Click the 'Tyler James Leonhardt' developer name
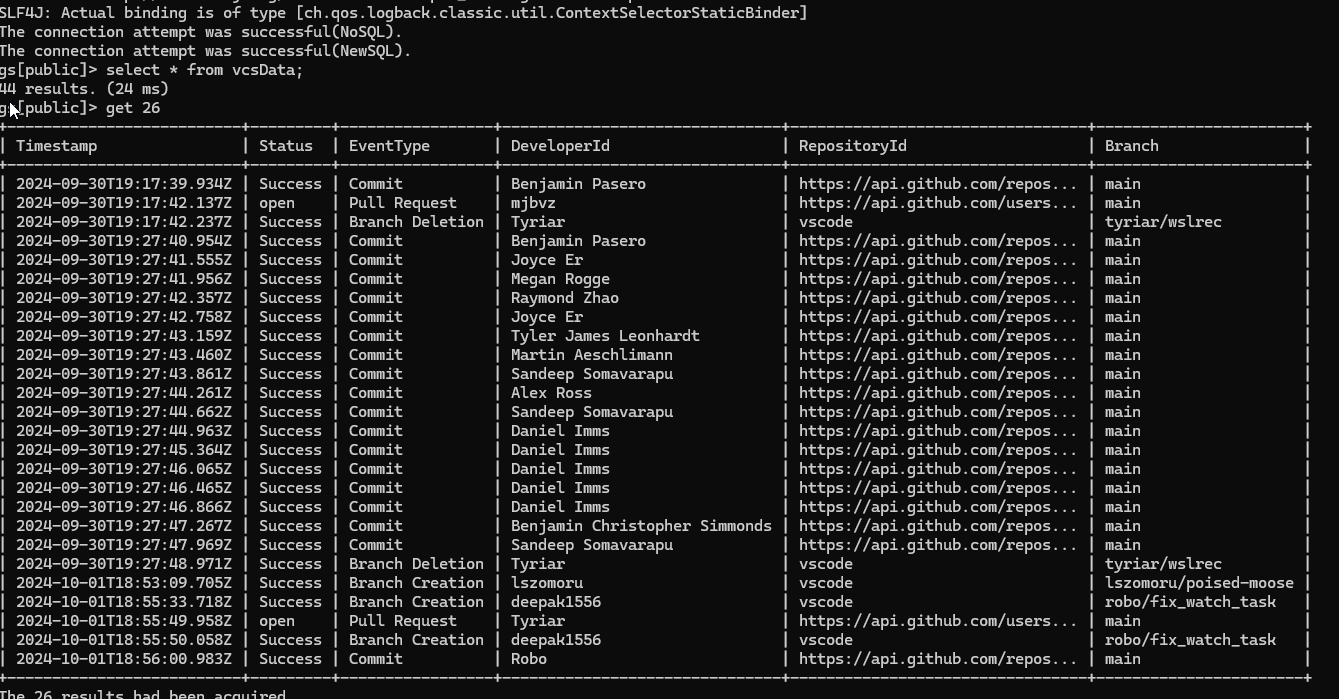This screenshot has width=1339, height=699. (x=605, y=336)
